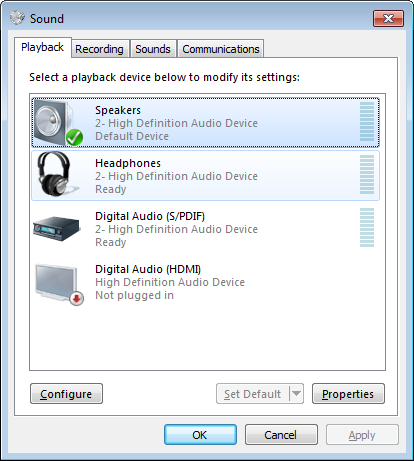Click 'Ready' status under Digital Audio (S/PDIF)
414x461 pixels.
[111, 242]
